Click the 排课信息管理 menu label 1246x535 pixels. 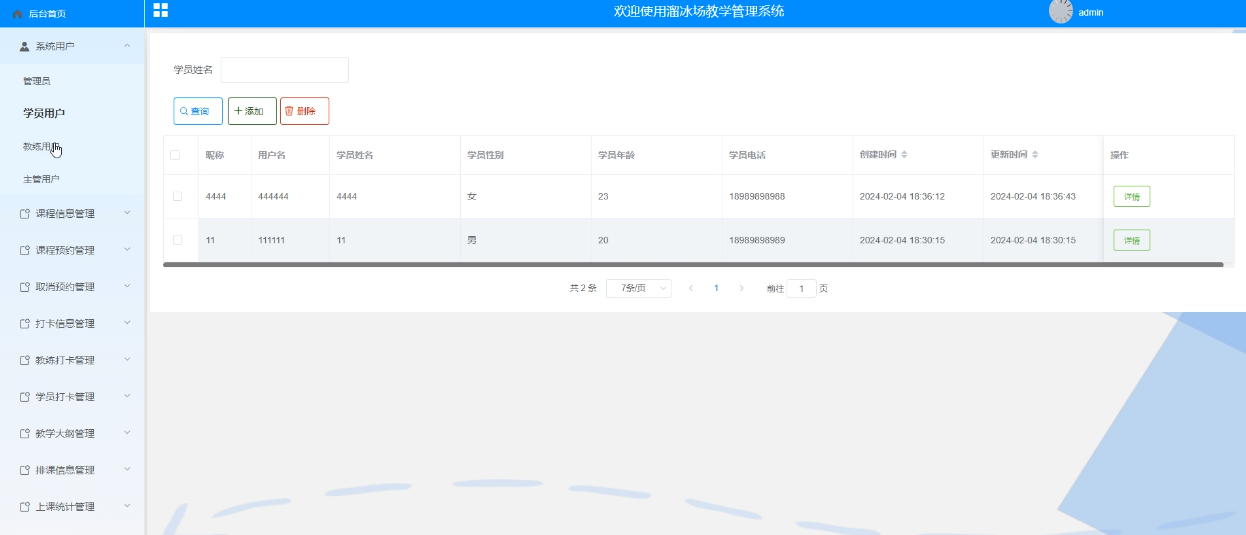click(x=65, y=470)
